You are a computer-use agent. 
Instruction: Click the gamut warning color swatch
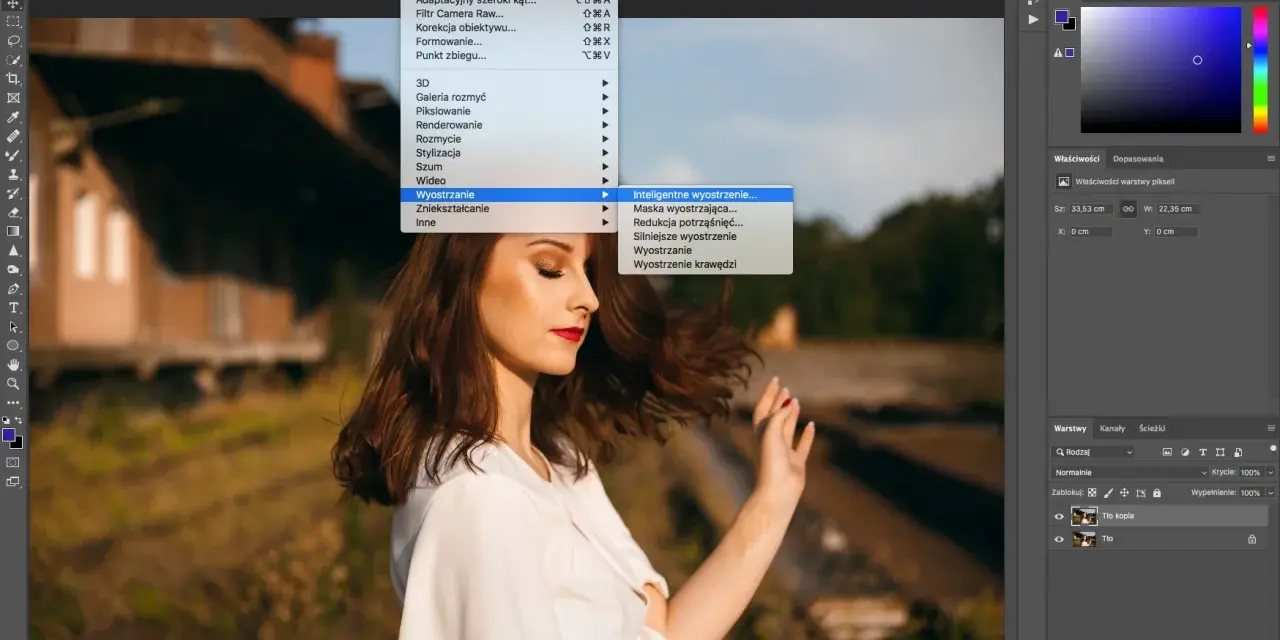point(1070,52)
